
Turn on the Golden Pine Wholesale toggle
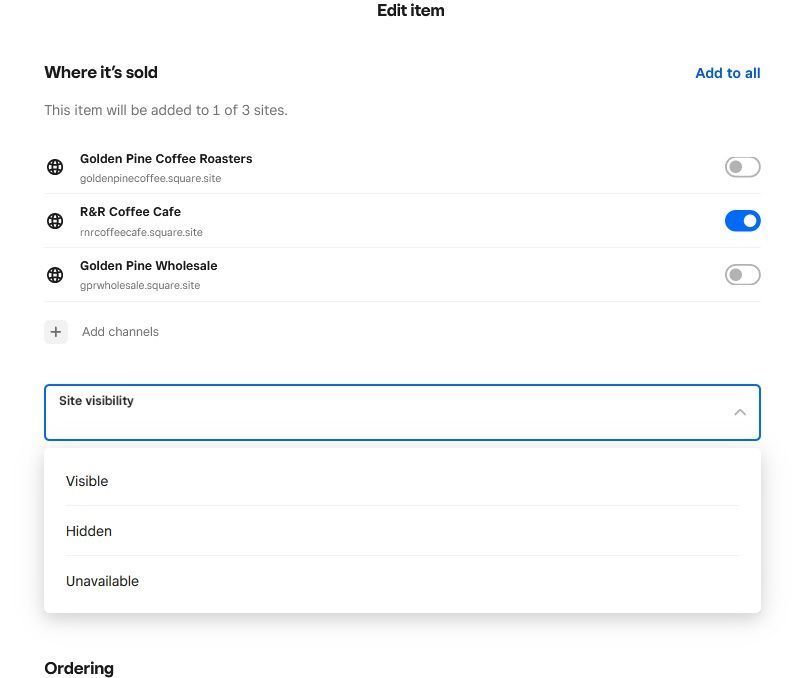pyautogui.click(x=742, y=275)
